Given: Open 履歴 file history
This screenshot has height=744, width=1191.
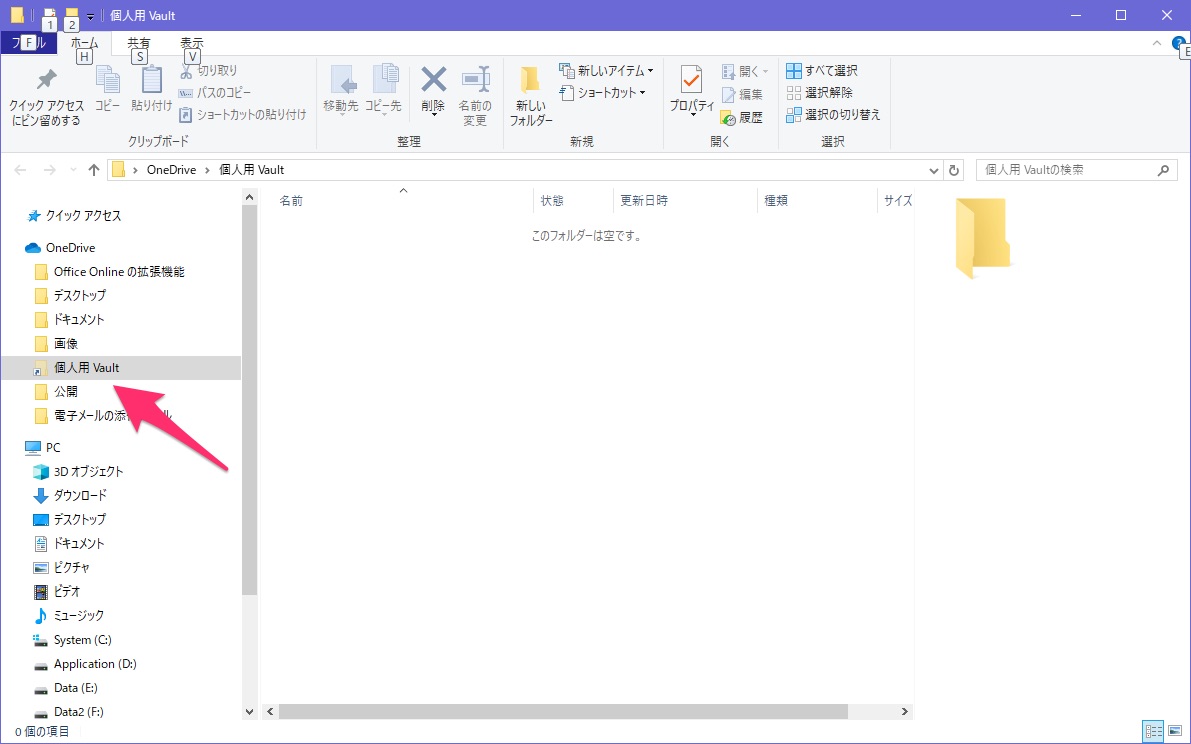Looking at the screenshot, I should [x=742, y=117].
